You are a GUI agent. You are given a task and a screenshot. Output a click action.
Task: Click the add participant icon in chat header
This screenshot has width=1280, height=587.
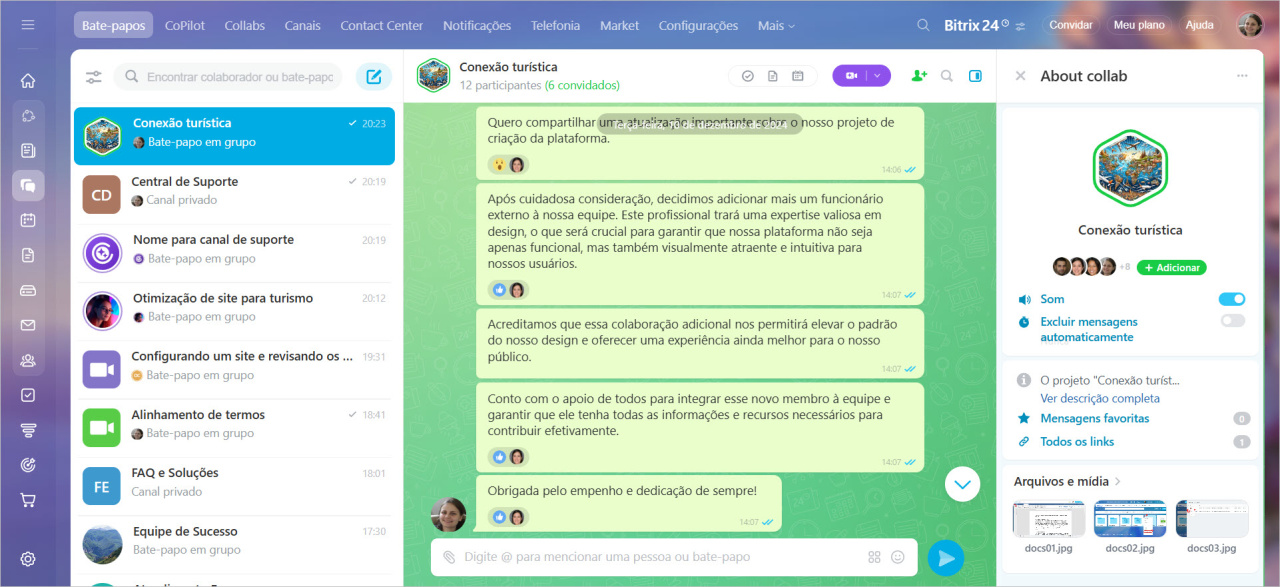[x=919, y=76]
